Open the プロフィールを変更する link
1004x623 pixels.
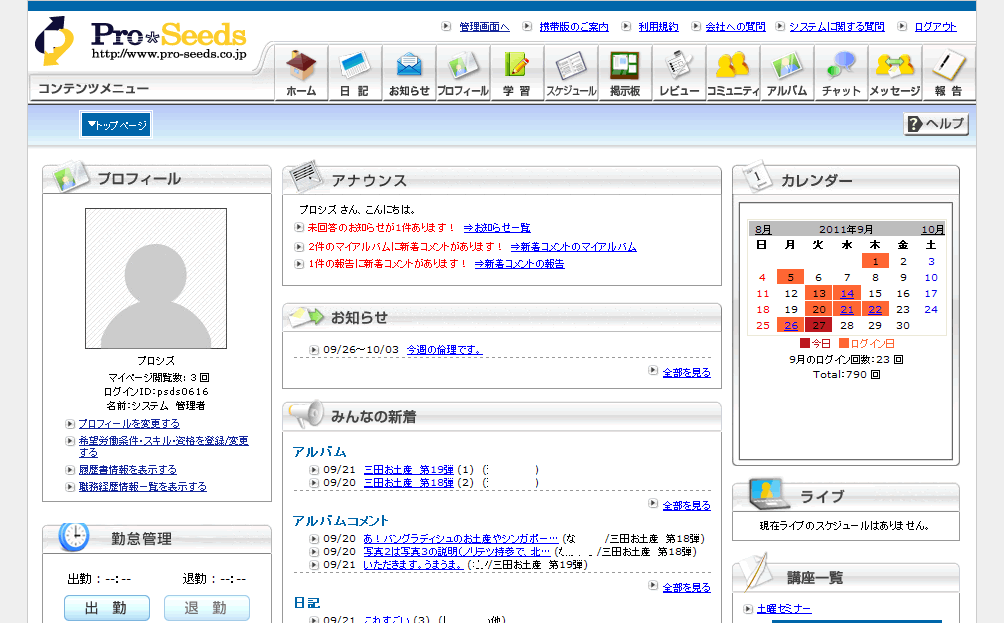coord(129,424)
